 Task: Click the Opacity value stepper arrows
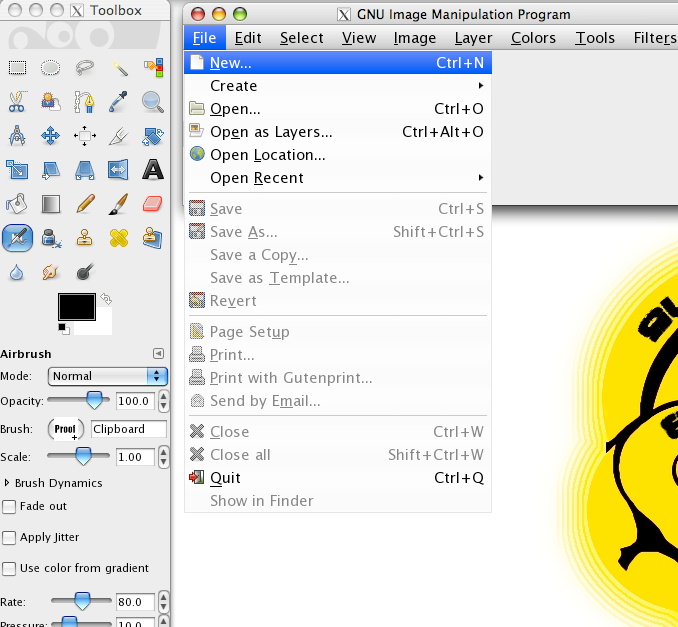[x=163, y=401]
